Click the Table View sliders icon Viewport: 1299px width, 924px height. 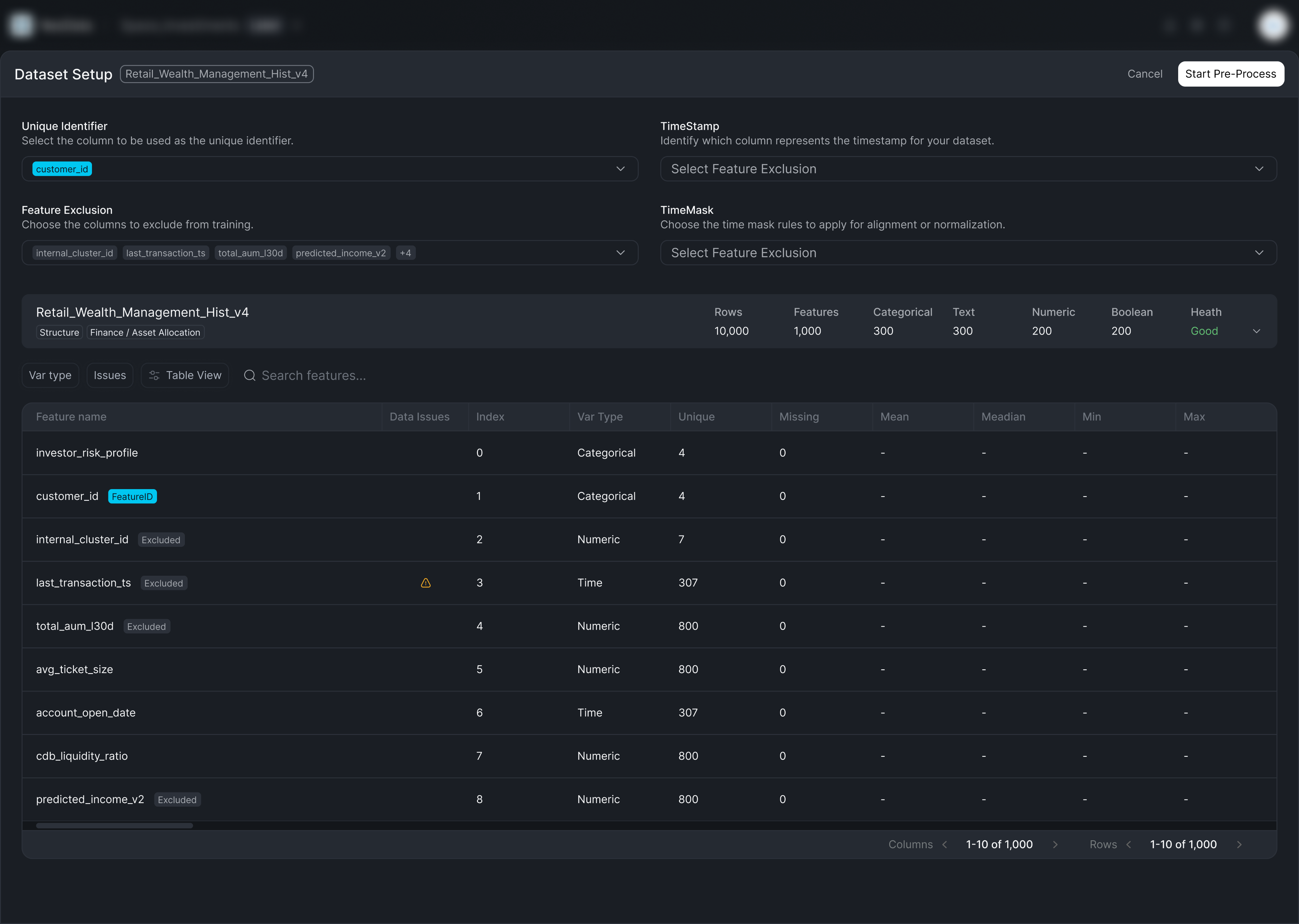click(x=154, y=376)
